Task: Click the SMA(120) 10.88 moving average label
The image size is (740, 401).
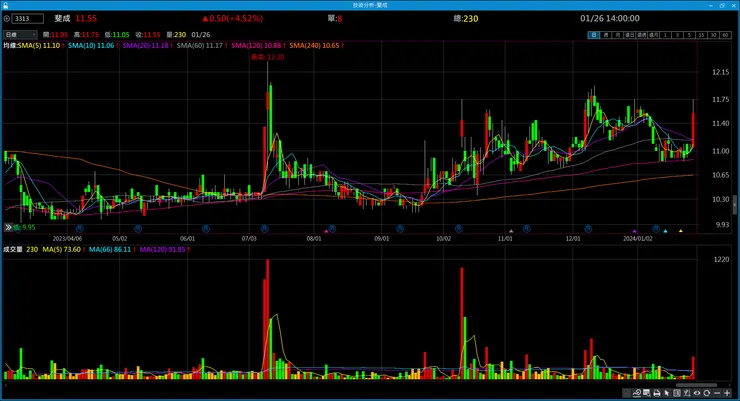Action: pyautogui.click(x=256, y=45)
